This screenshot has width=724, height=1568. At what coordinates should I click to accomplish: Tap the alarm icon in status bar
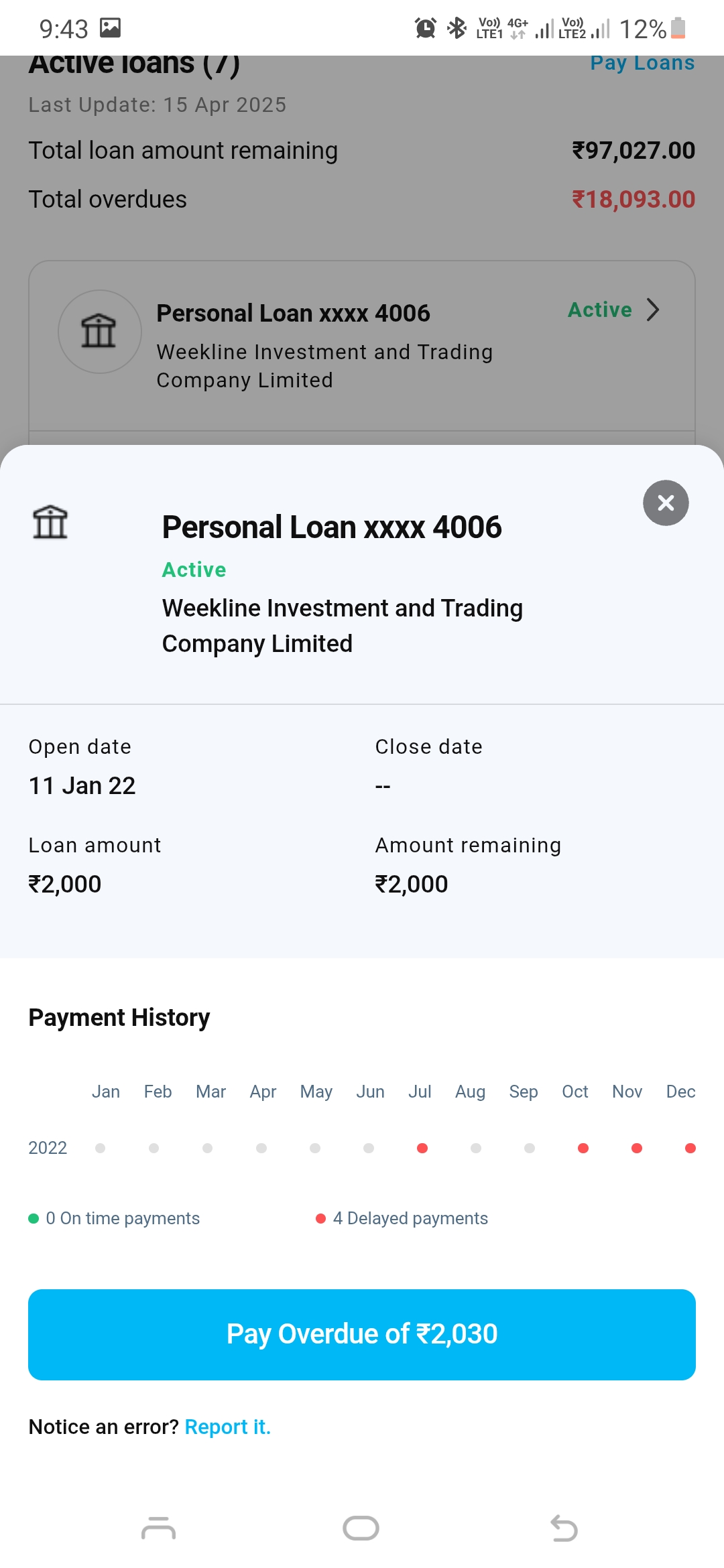(425, 28)
